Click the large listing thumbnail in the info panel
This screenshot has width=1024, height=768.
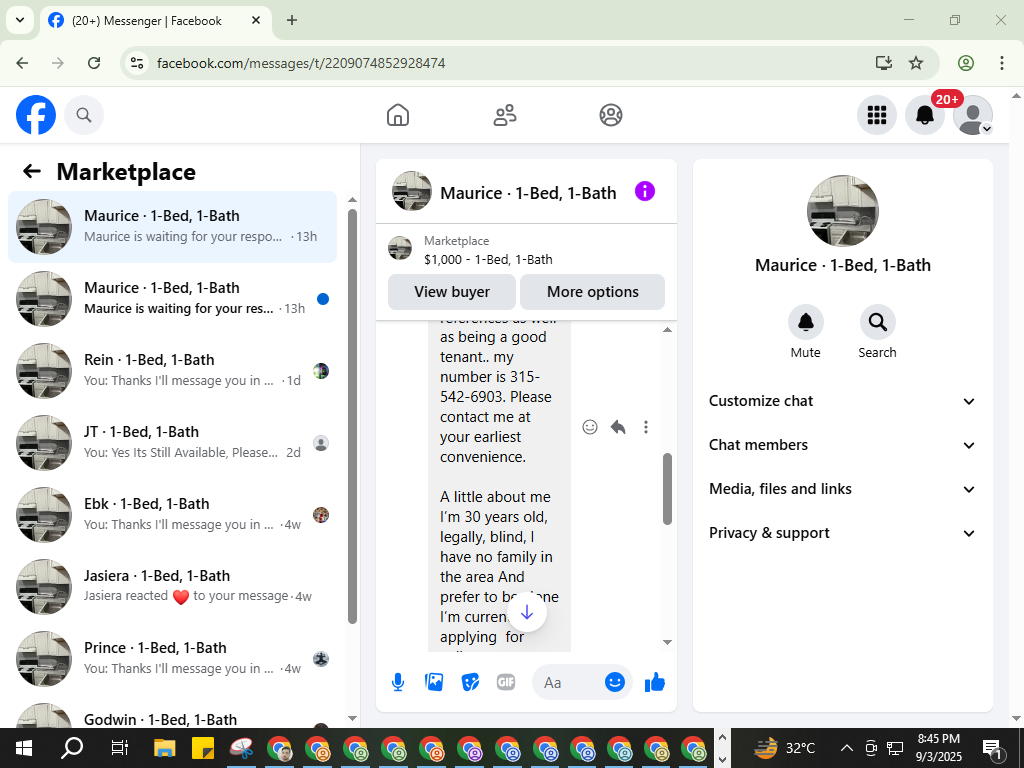tap(842, 210)
